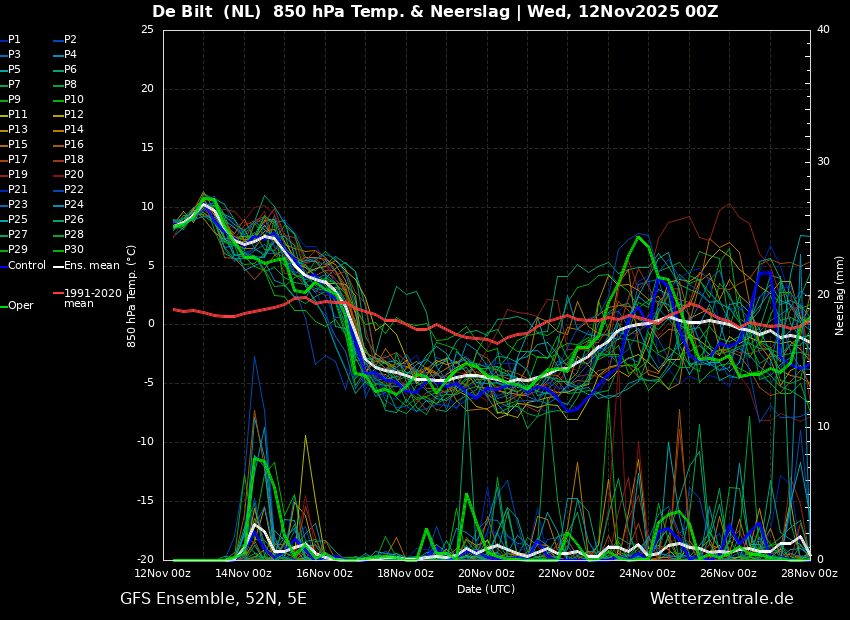Select the P22 legend entry
The height and width of the screenshot is (620, 850).
click(x=74, y=190)
